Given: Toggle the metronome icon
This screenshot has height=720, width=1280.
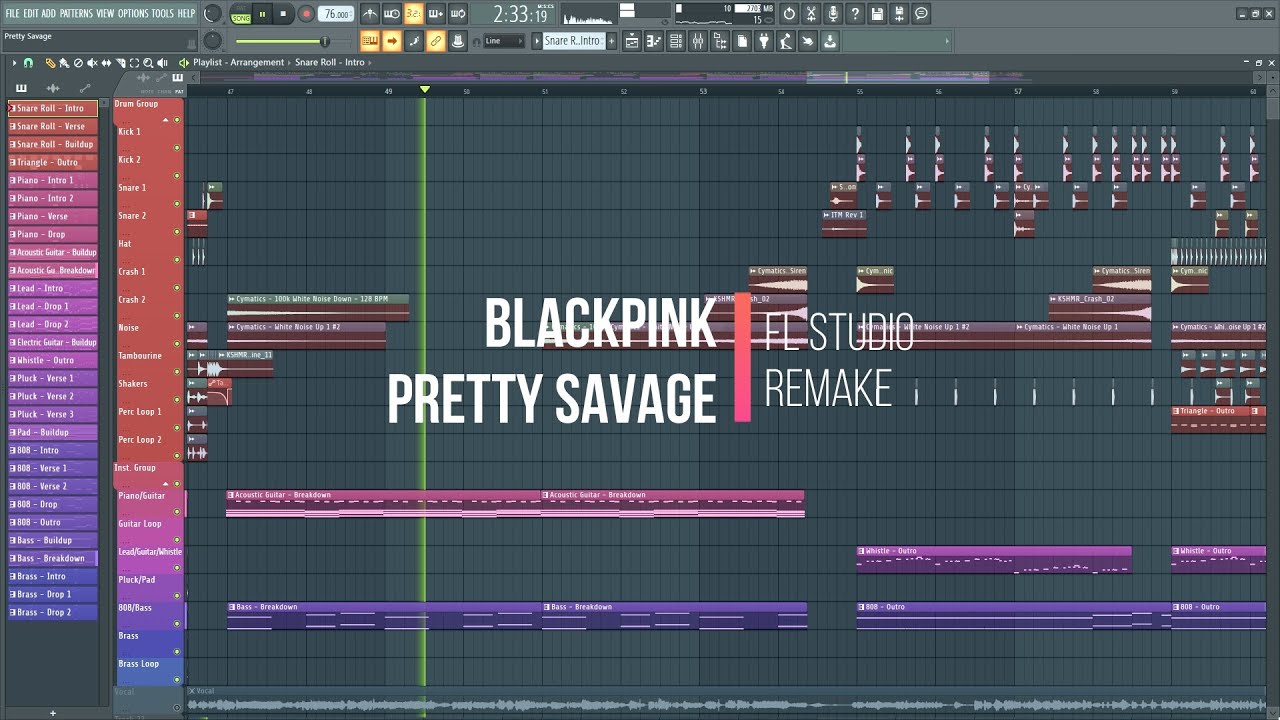Looking at the screenshot, I should [x=370, y=14].
